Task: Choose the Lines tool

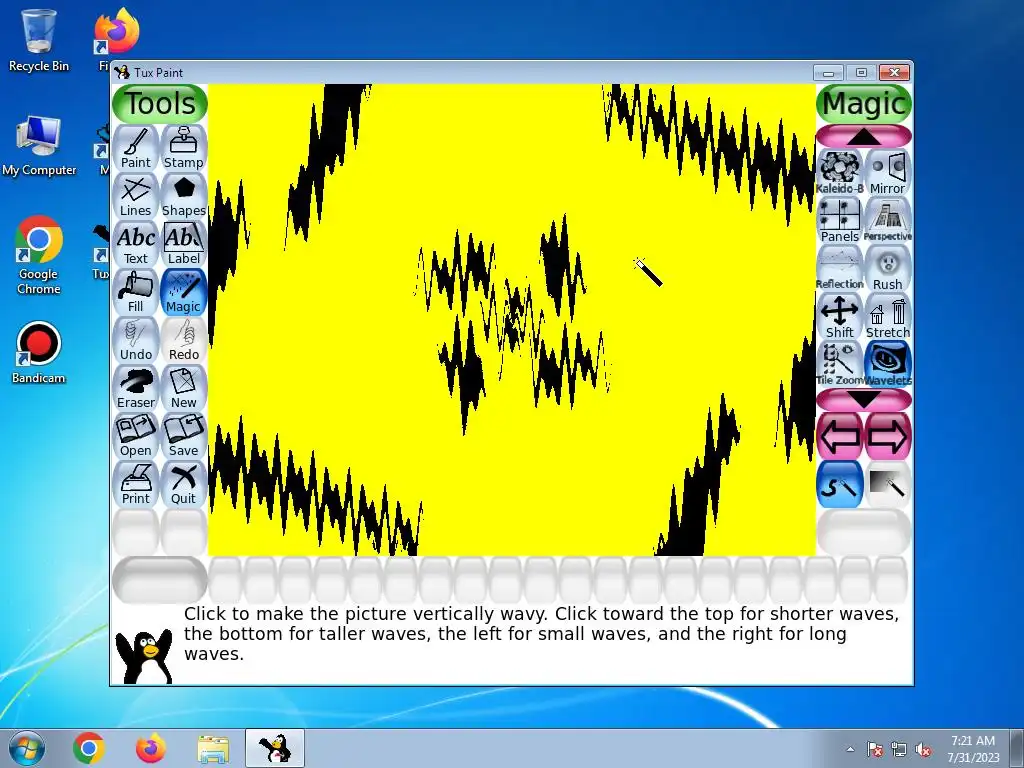Action: pos(136,196)
